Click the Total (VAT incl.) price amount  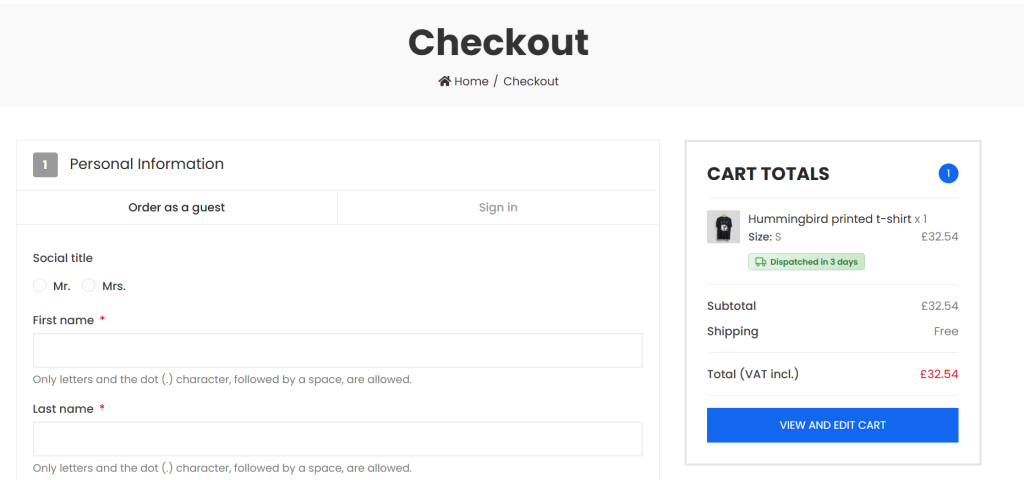(939, 374)
